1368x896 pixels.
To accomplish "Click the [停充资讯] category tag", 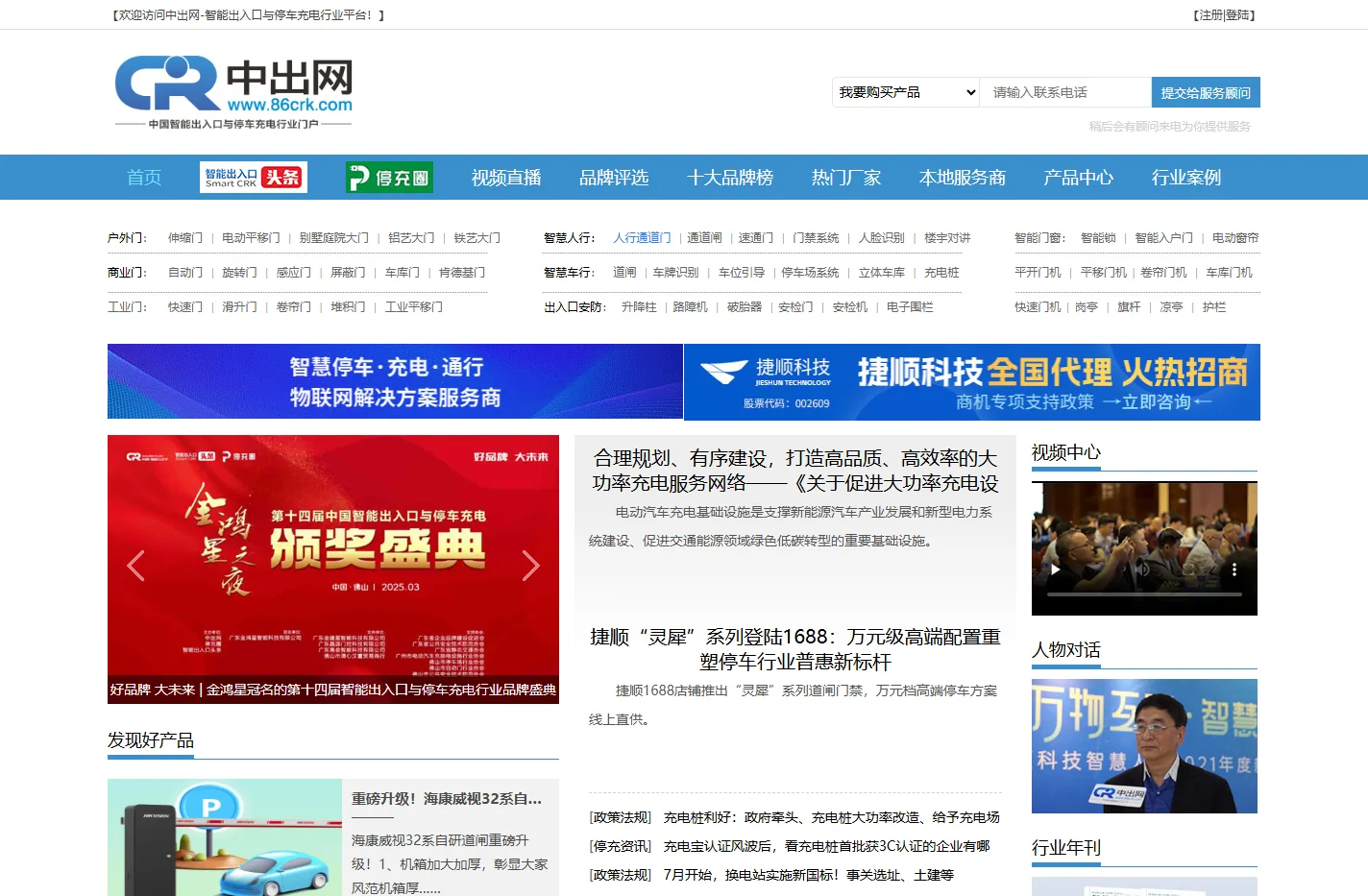I will pos(621,846).
